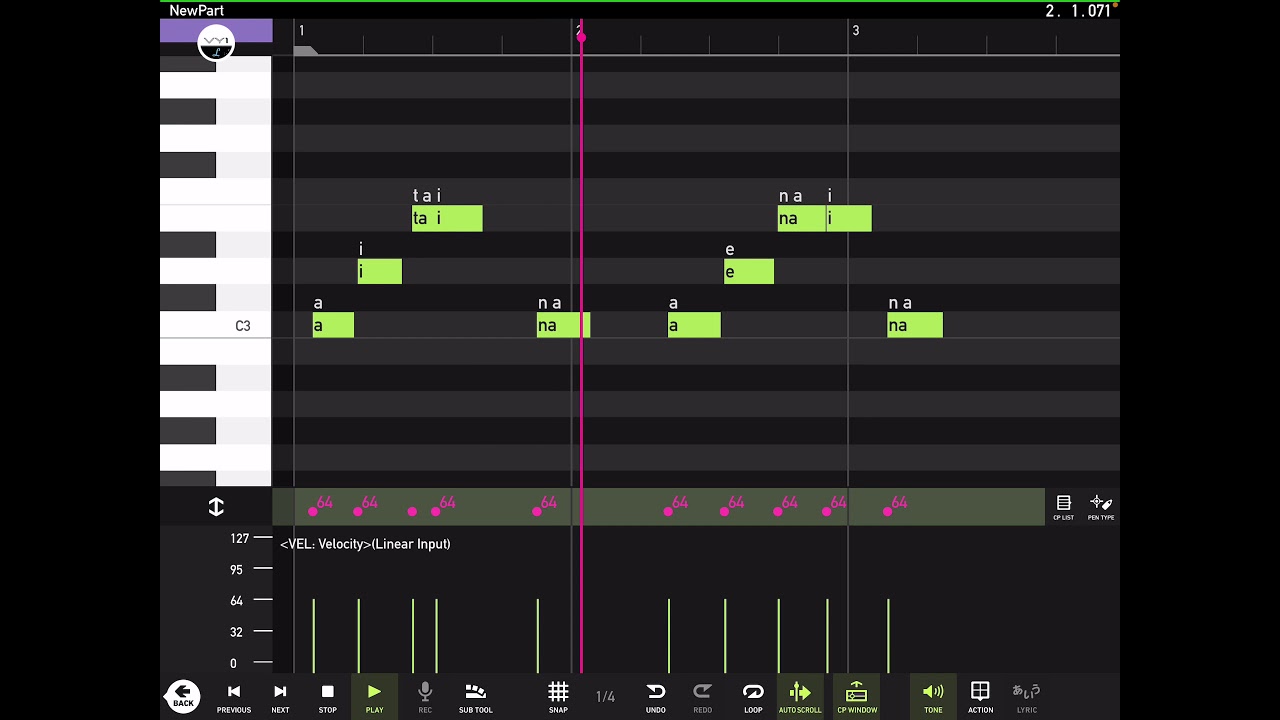This screenshot has height=720, width=1280.
Task: Redo the last undone edit
Action: coord(703,697)
